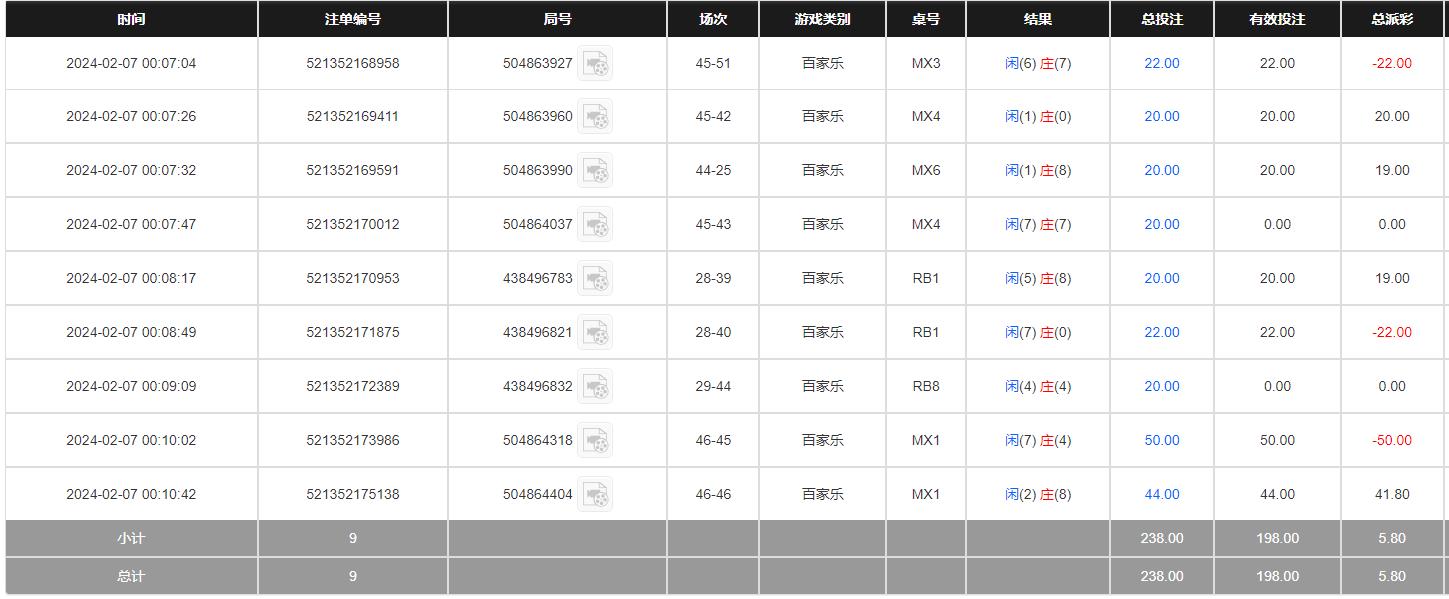Click the 总派彩 column header

point(1392,19)
